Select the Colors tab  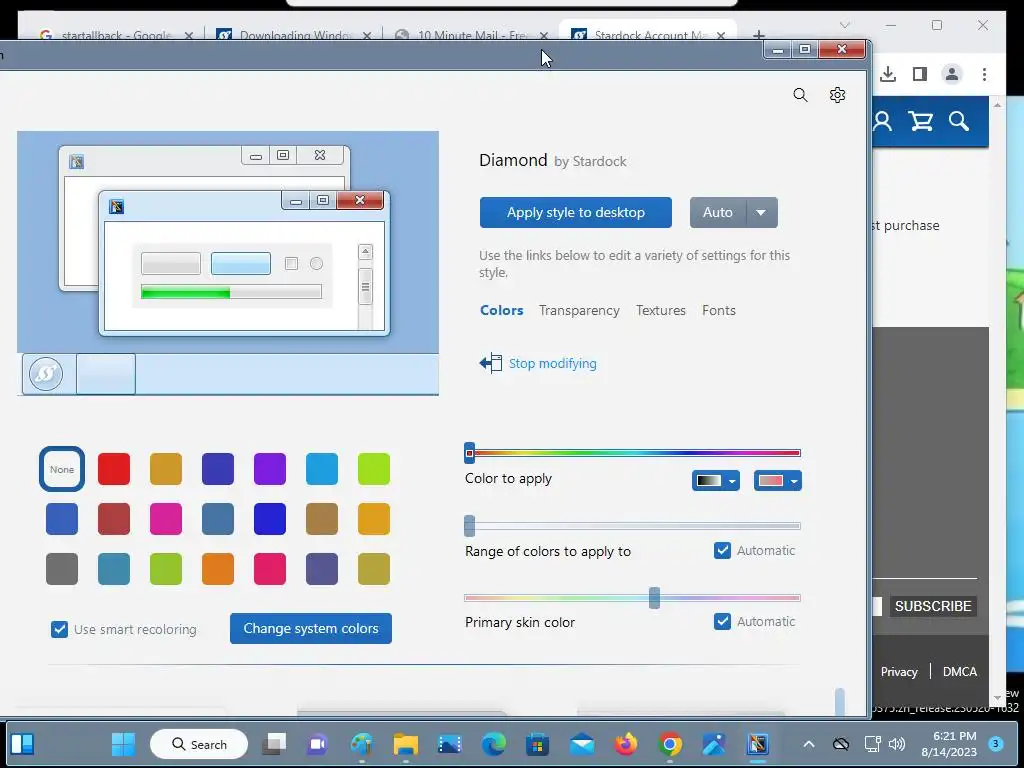point(502,310)
